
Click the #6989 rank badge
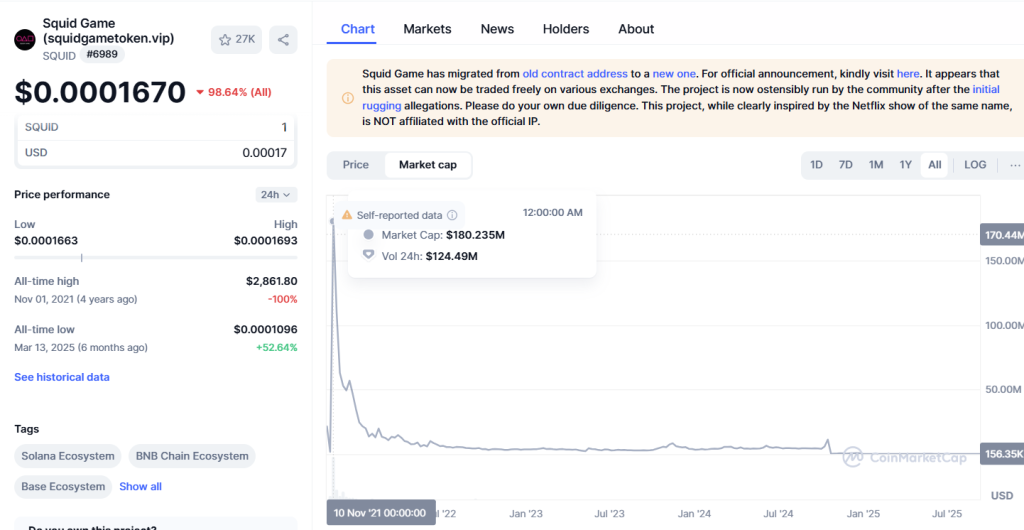click(102, 55)
